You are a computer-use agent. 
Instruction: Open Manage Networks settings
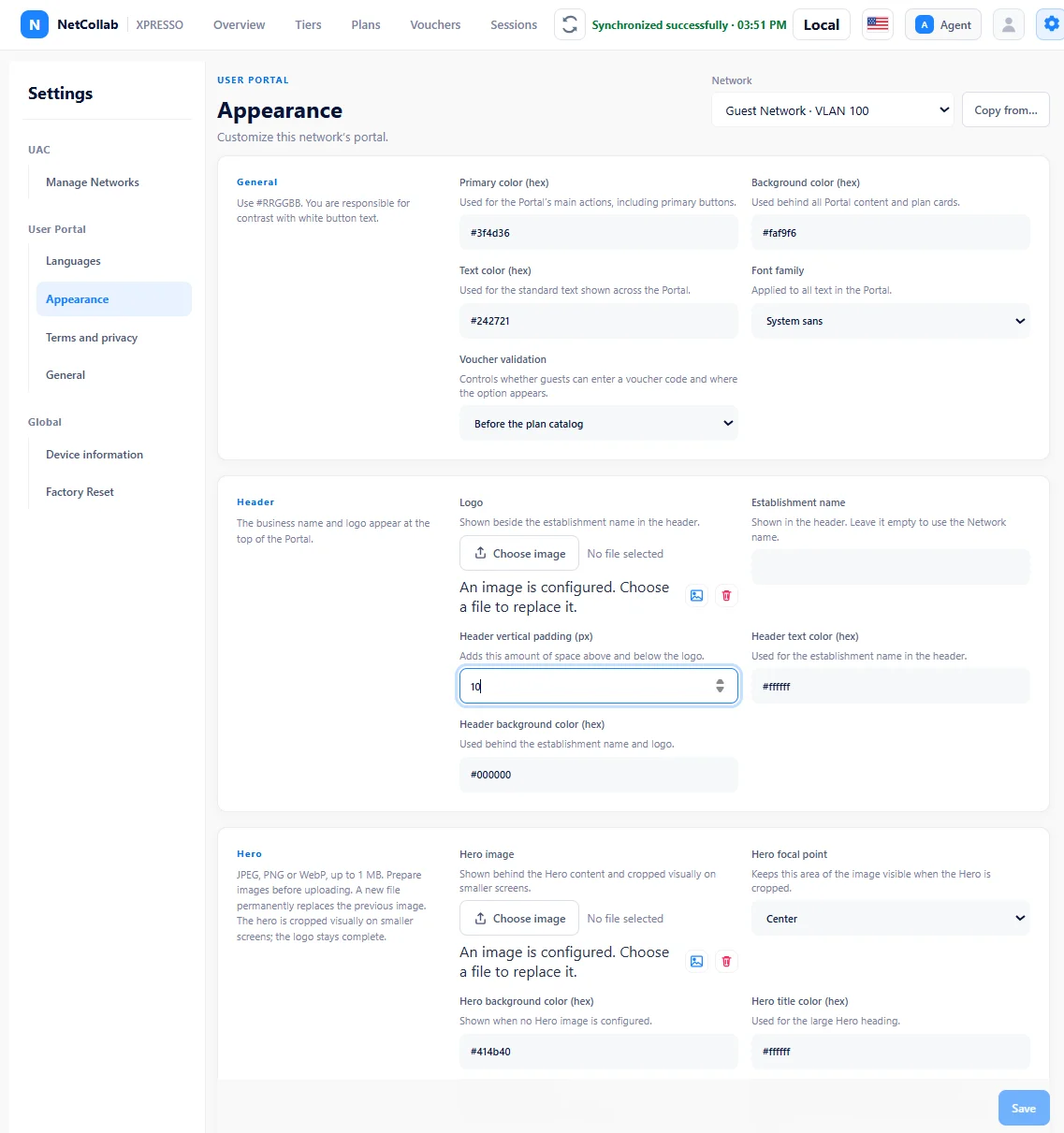114,182
